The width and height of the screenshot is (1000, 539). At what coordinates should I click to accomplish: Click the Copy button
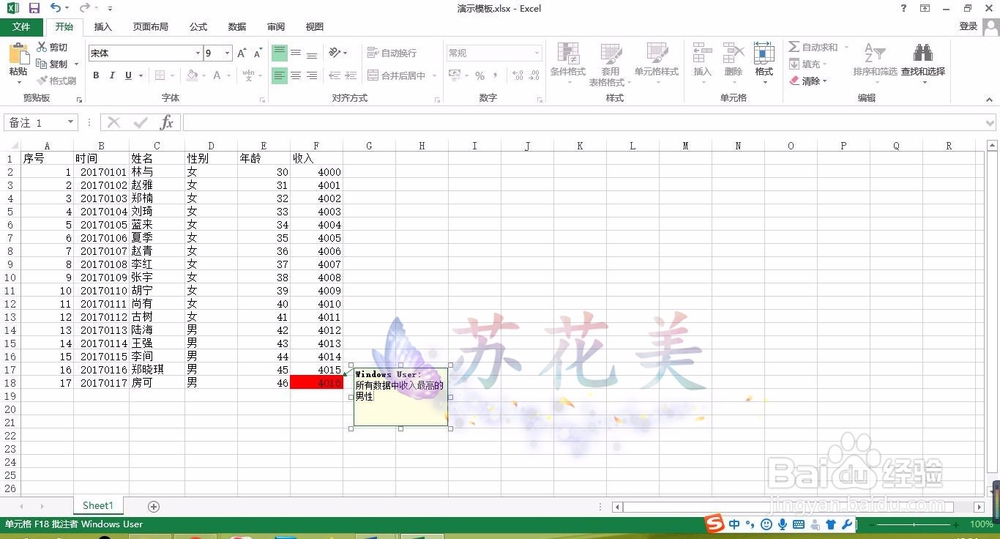[x=51, y=64]
